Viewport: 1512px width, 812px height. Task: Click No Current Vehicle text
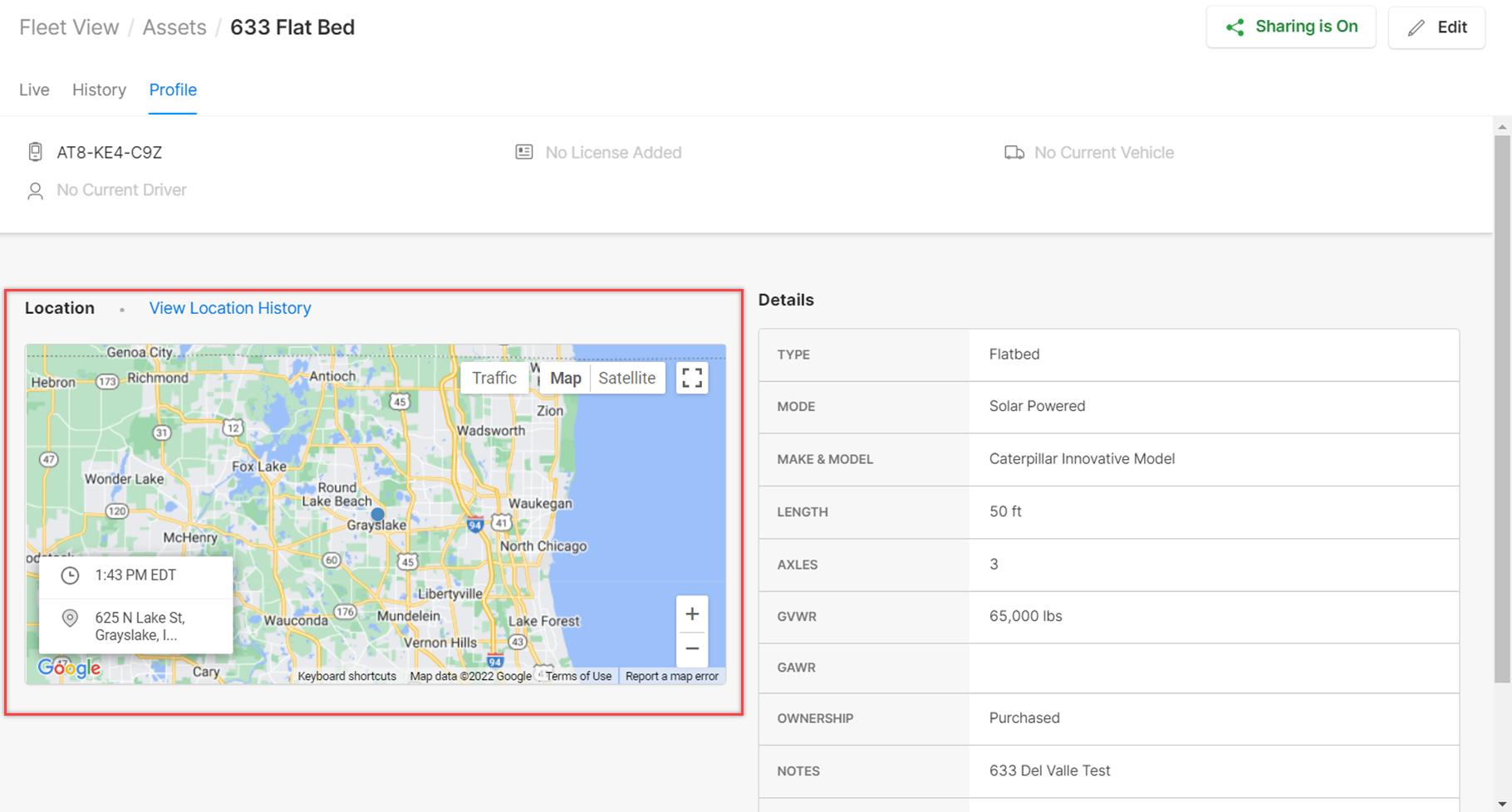click(x=1104, y=153)
